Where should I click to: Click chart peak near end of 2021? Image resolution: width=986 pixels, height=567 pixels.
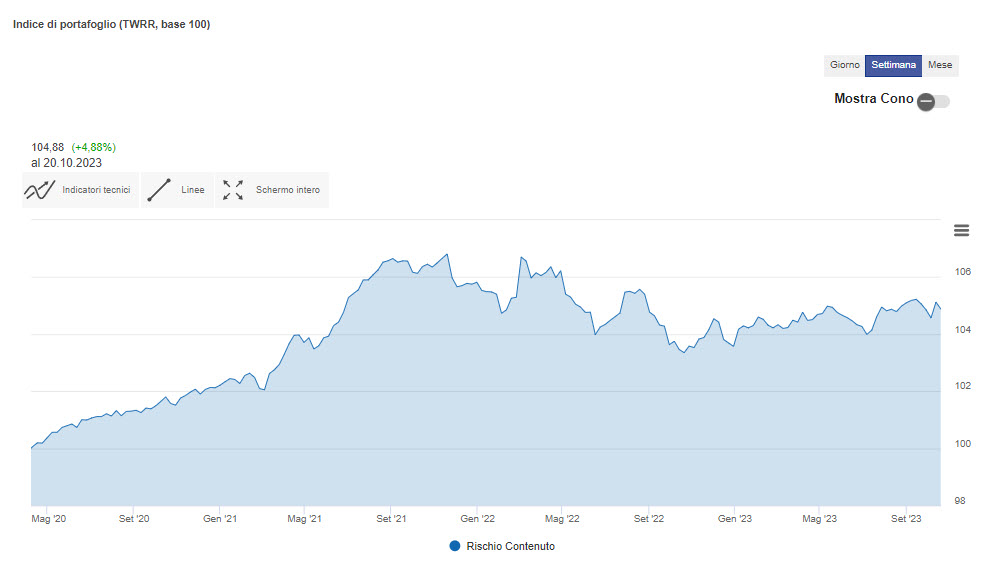coord(447,255)
